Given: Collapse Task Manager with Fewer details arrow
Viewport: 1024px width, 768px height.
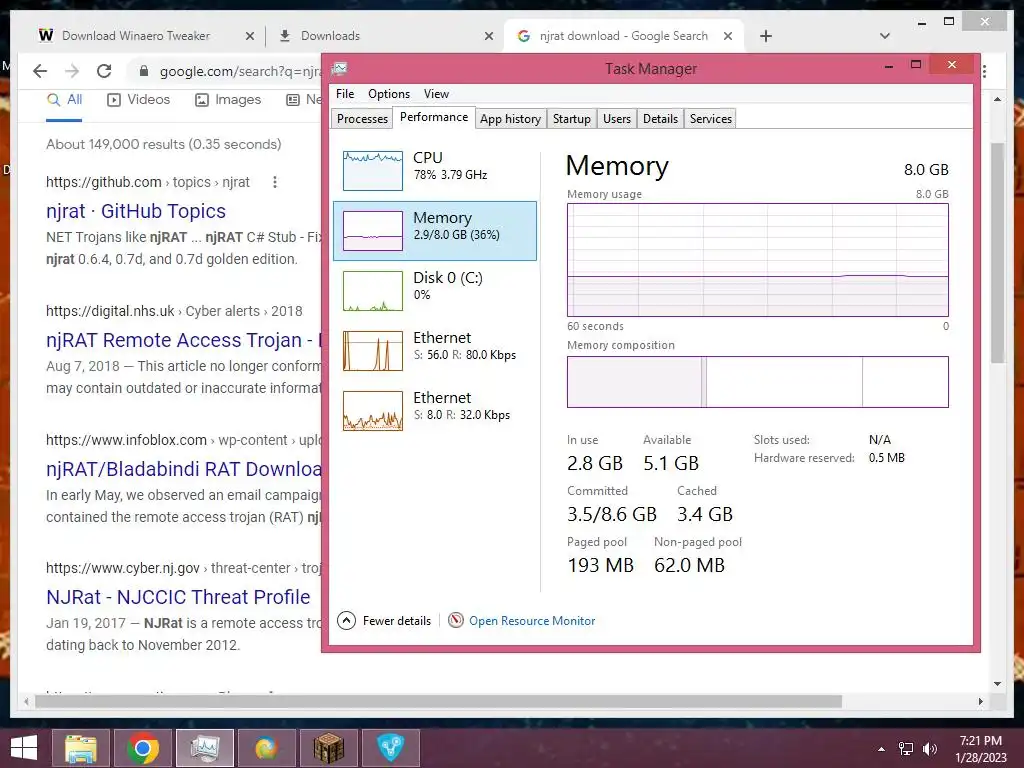Looking at the screenshot, I should click(346, 620).
